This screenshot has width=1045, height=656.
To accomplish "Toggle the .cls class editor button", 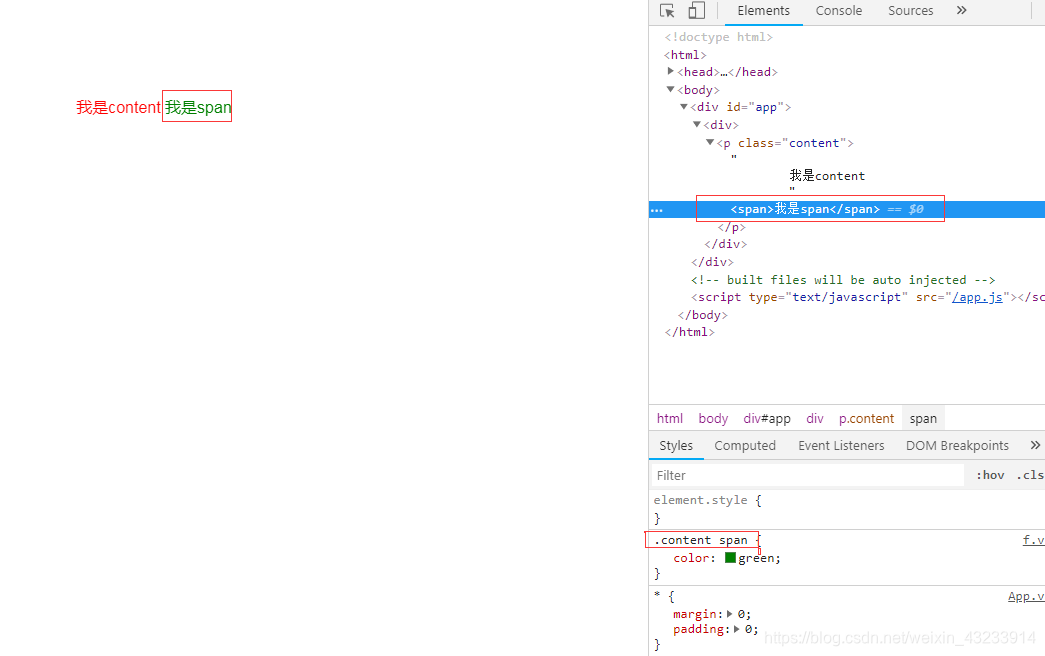I will pos(1030,475).
